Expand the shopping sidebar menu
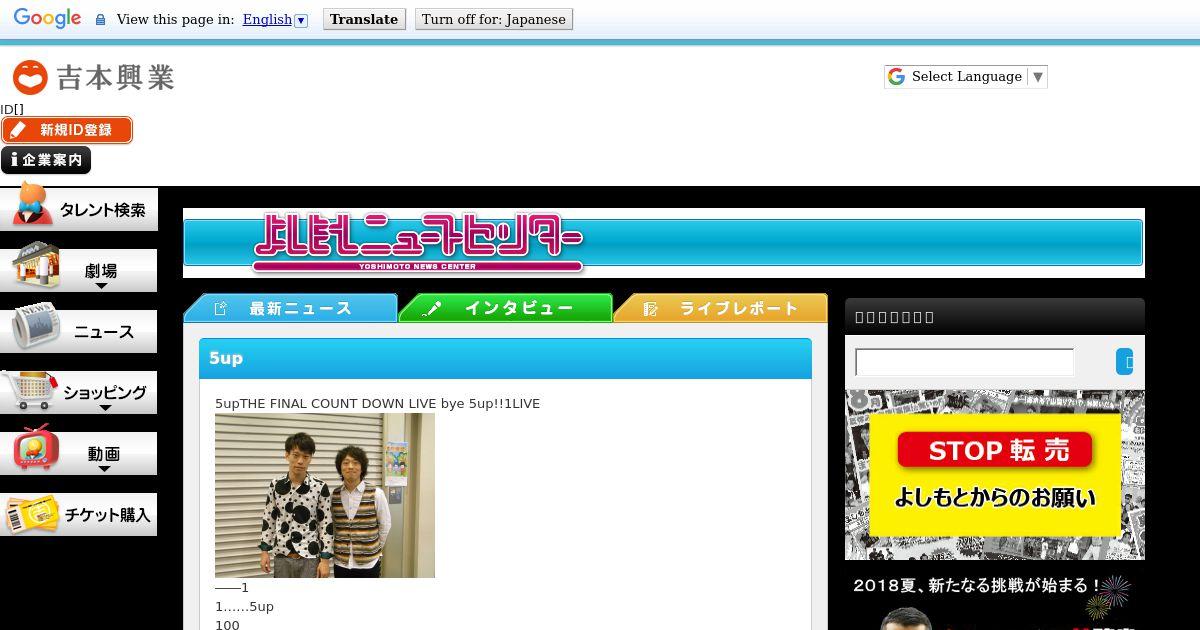The image size is (1200, 630). (79, 392)
